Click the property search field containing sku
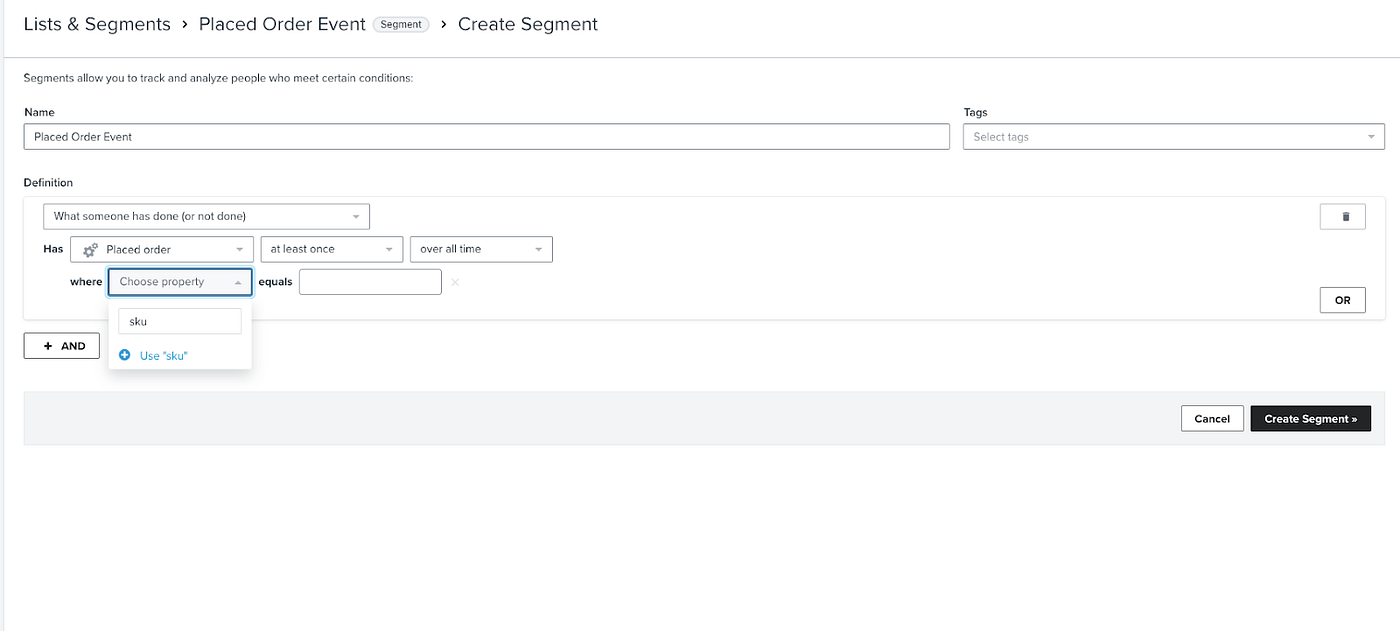This screenshot has height=631, width=1400. (180, 321)
